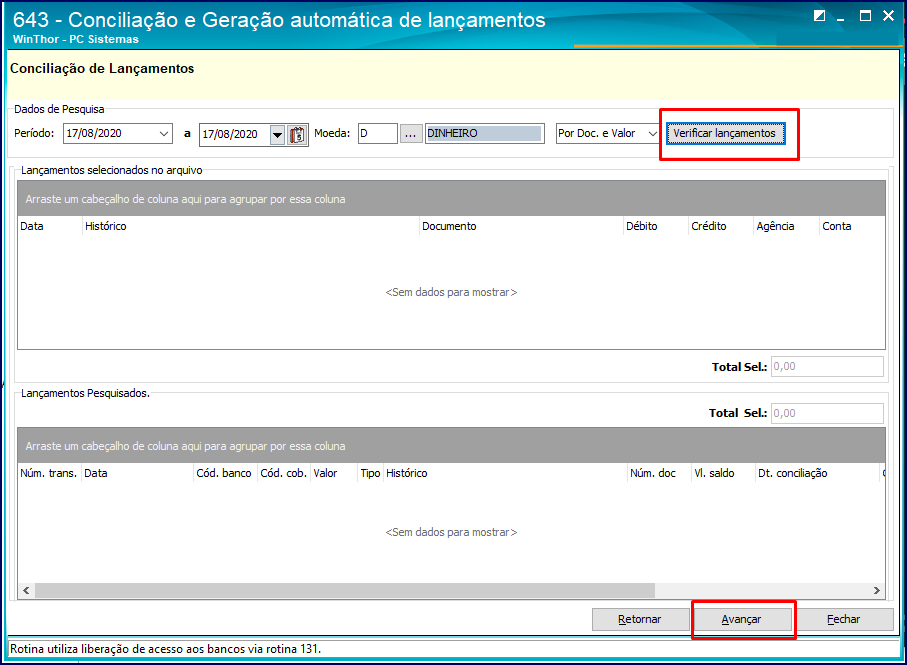Image resolution: width=907 pixels, height=665 pixels.
Task: Maximize the 643 routine window
Action: click(865, 16)
